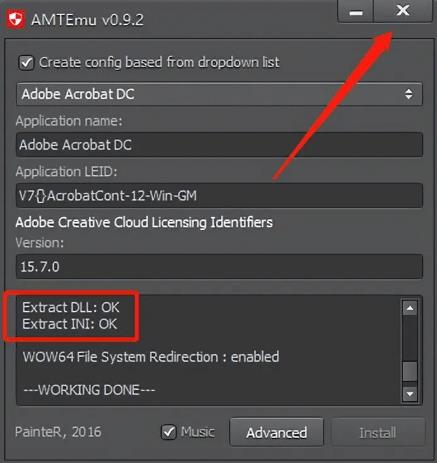Open the Adobe Acrobat DC dropdown list

click(x=219, y=94)
